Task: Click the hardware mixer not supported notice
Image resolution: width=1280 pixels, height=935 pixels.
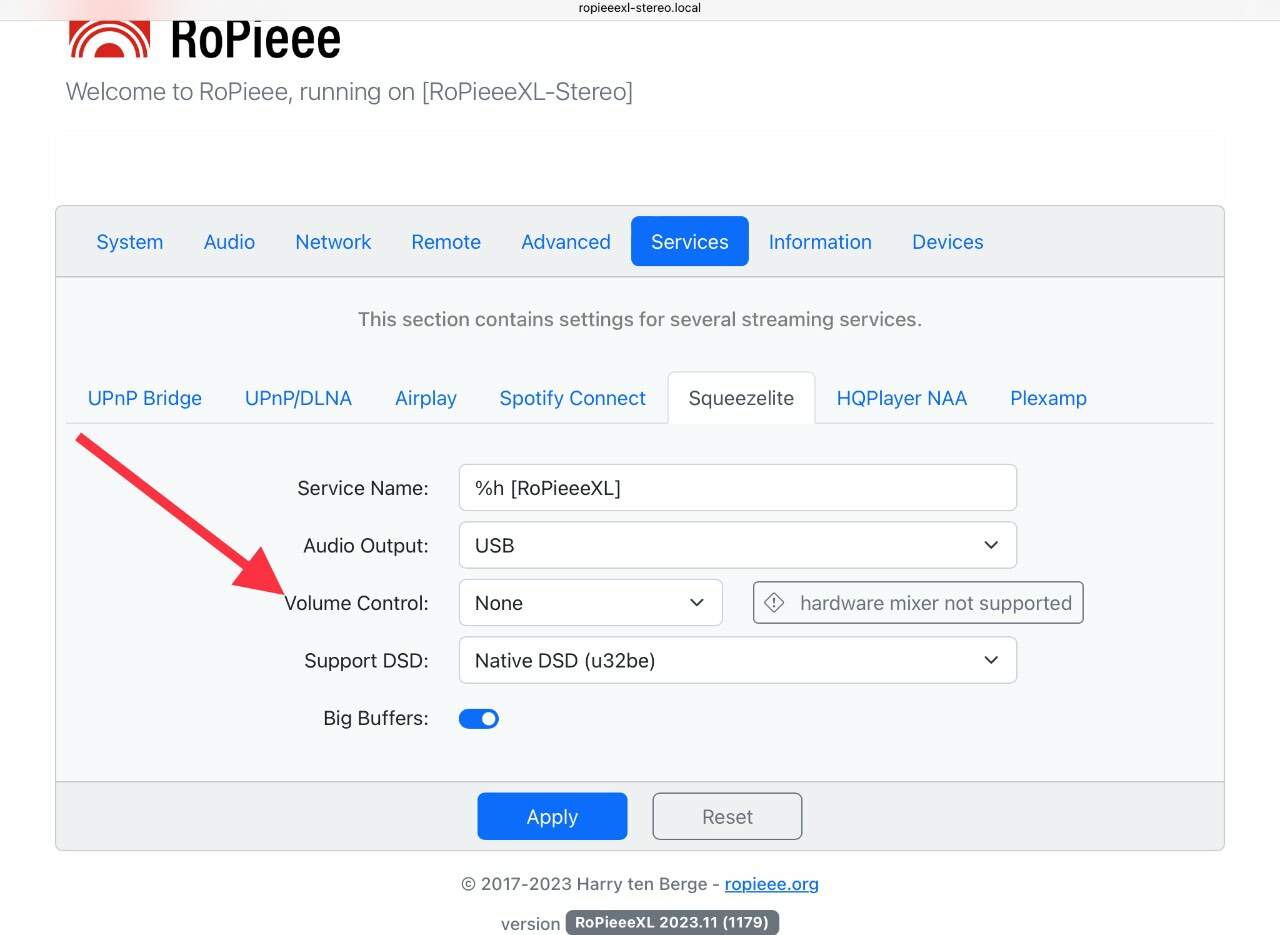Action: point(918,603)
